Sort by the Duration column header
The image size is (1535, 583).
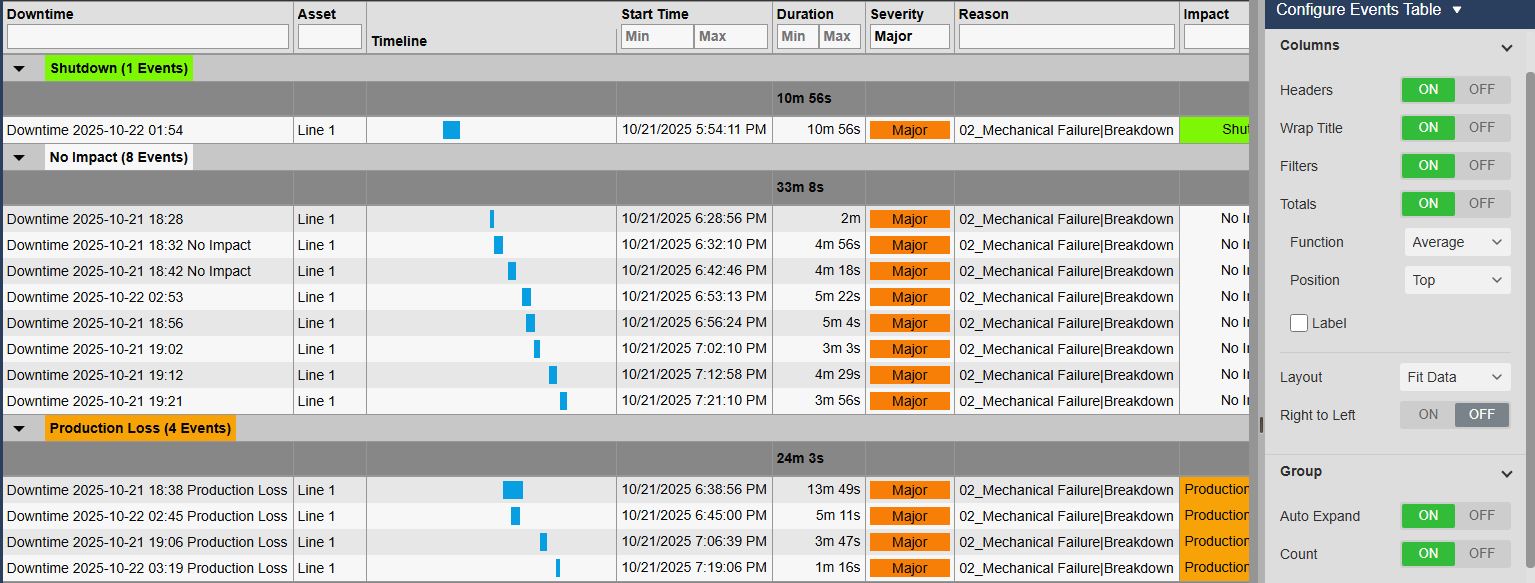pyautogui.click(x=805, y=14)
